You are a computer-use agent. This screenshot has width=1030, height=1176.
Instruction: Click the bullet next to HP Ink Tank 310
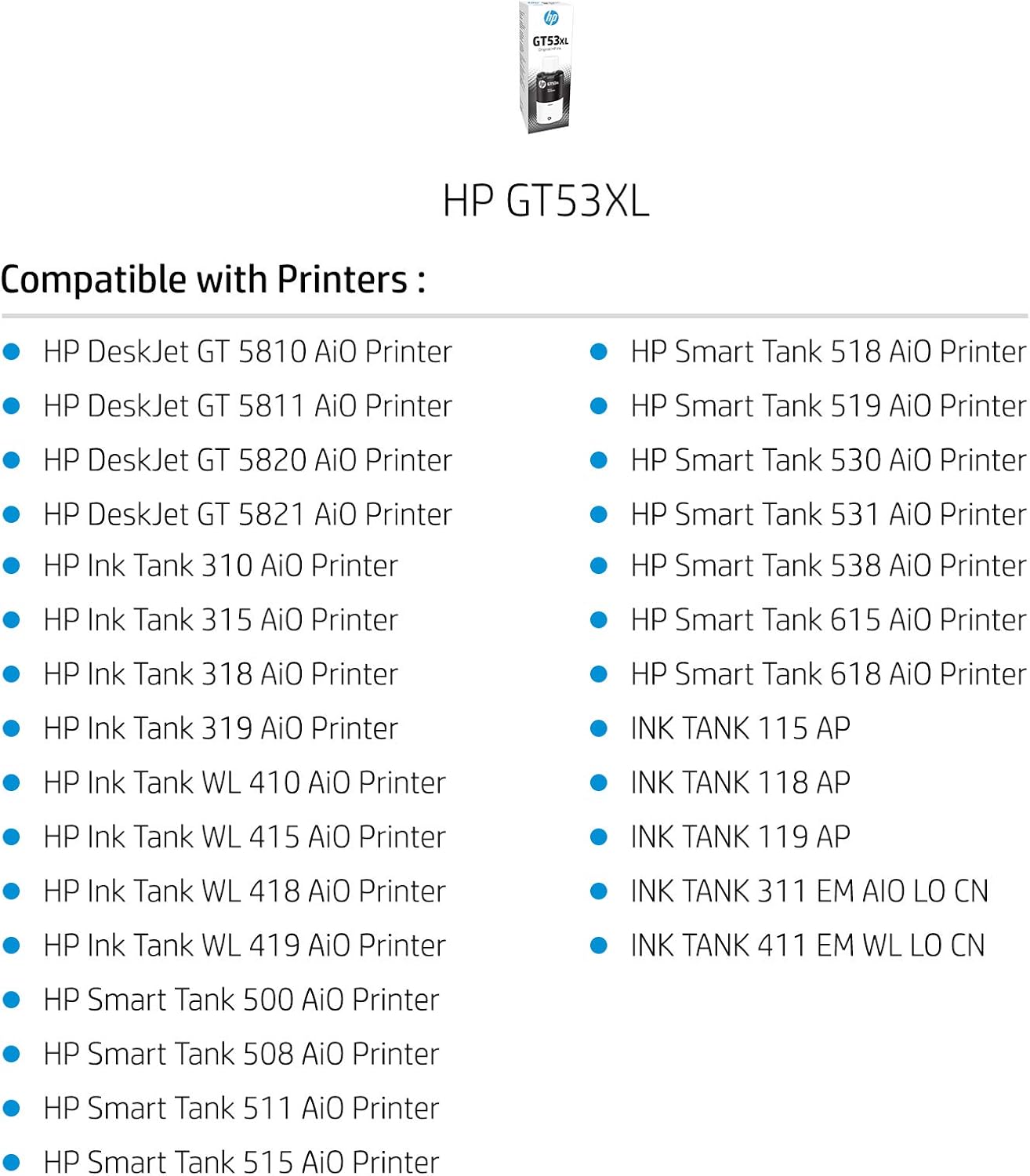(x=12, y=566)
